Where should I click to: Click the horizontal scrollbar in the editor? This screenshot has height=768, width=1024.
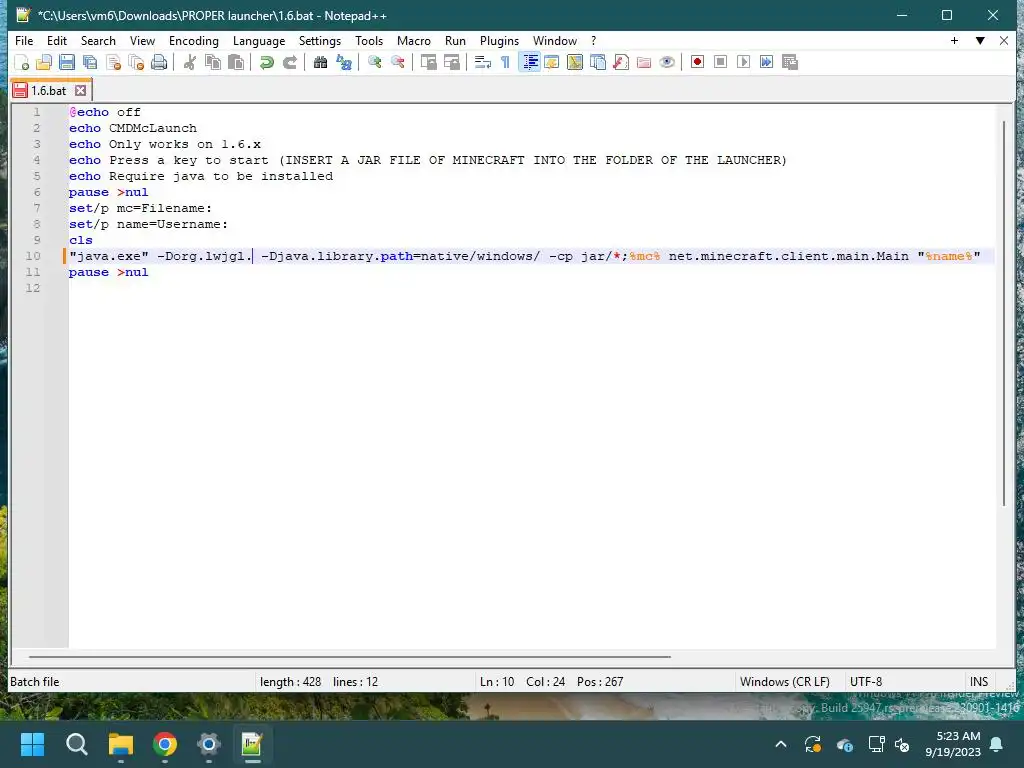pos(349,656)
